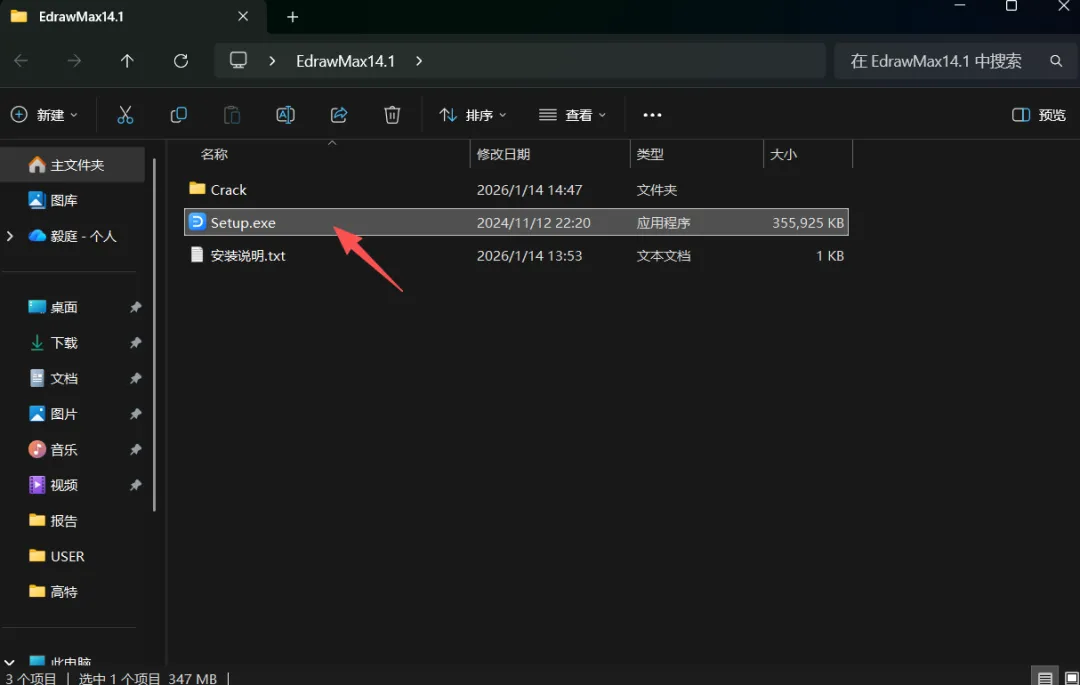
Task: Click the Setup.exe application icon
Action: 197,222
